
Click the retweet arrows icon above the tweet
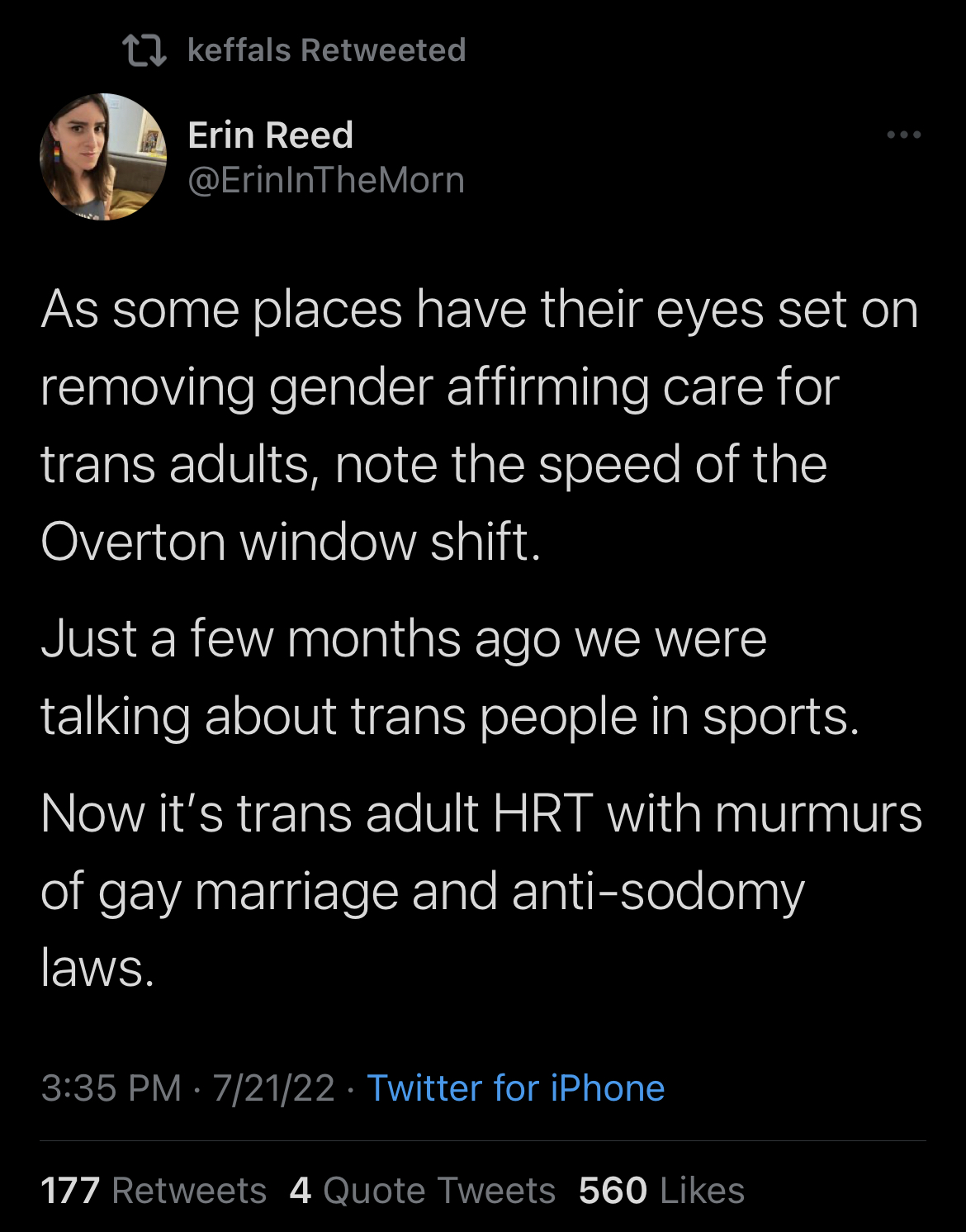(x=144, y=50)
